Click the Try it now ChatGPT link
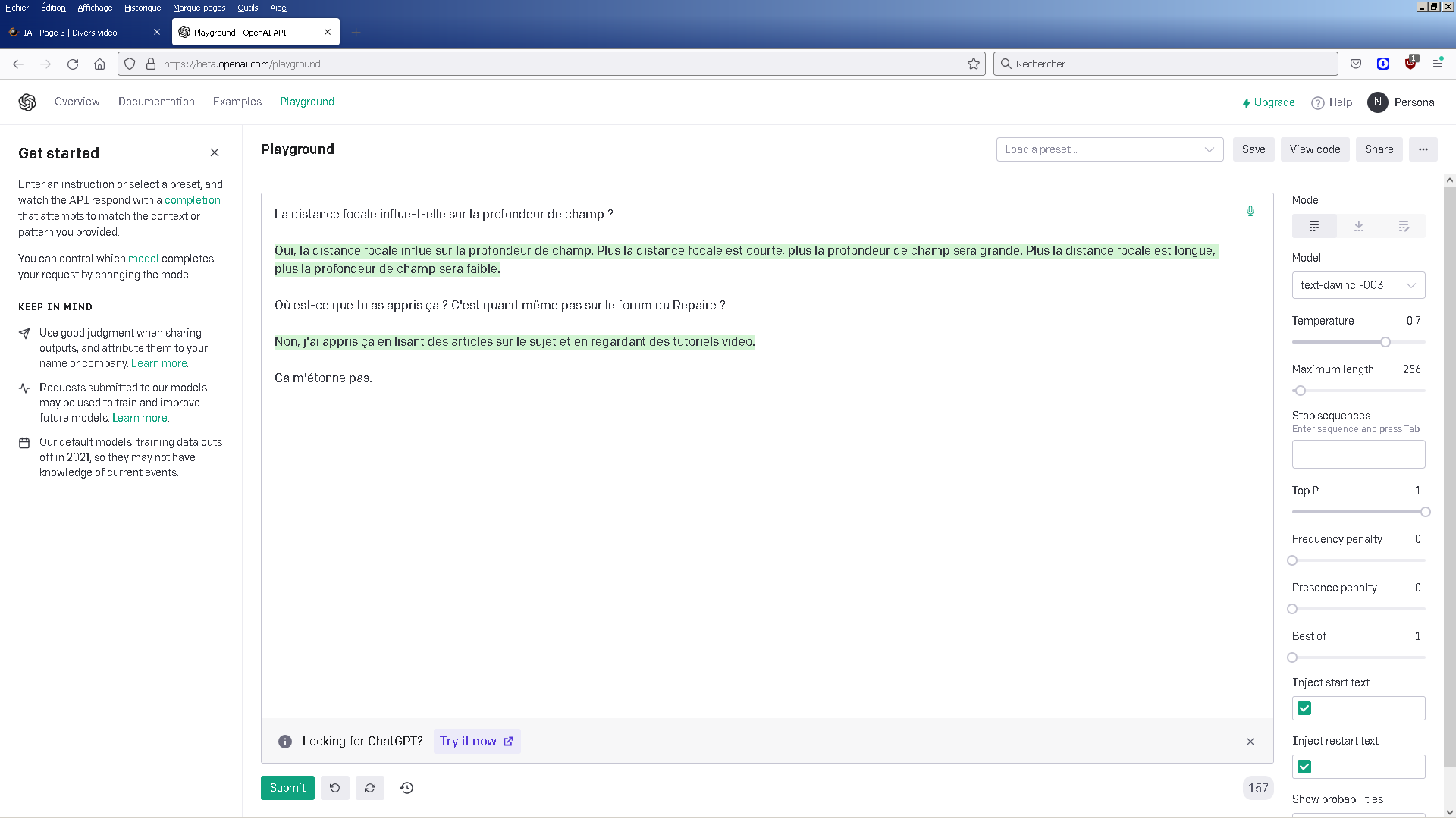Screen dimensions: 1456x819 point(477,741)
